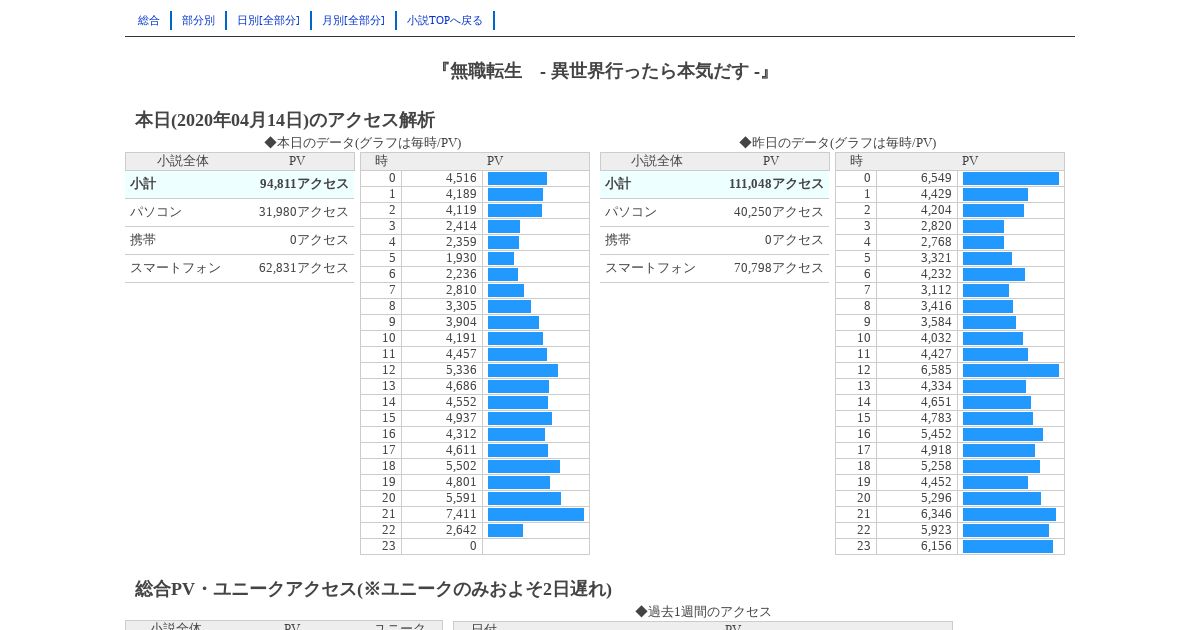1200x630 pixels.
Task: Select the novel title 無職転生 heading
Action: tap(604, 71)
